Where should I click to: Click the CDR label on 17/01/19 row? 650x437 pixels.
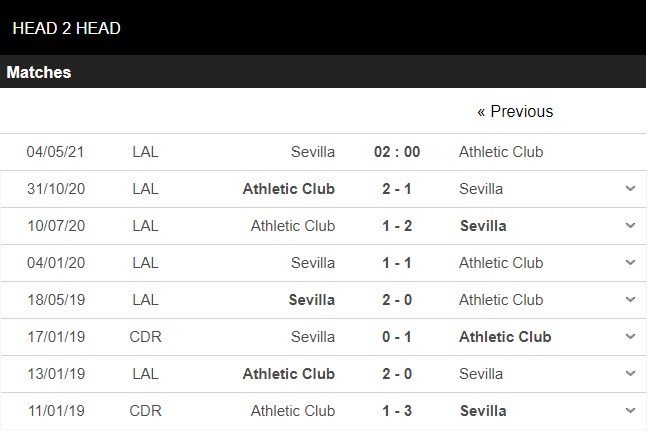click(146, 337)
